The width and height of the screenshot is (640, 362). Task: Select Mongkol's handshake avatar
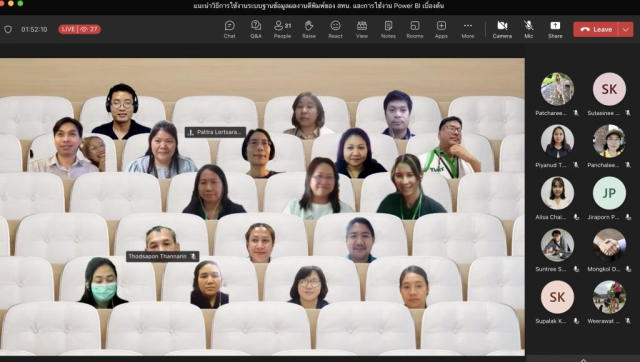coord(609,245)
